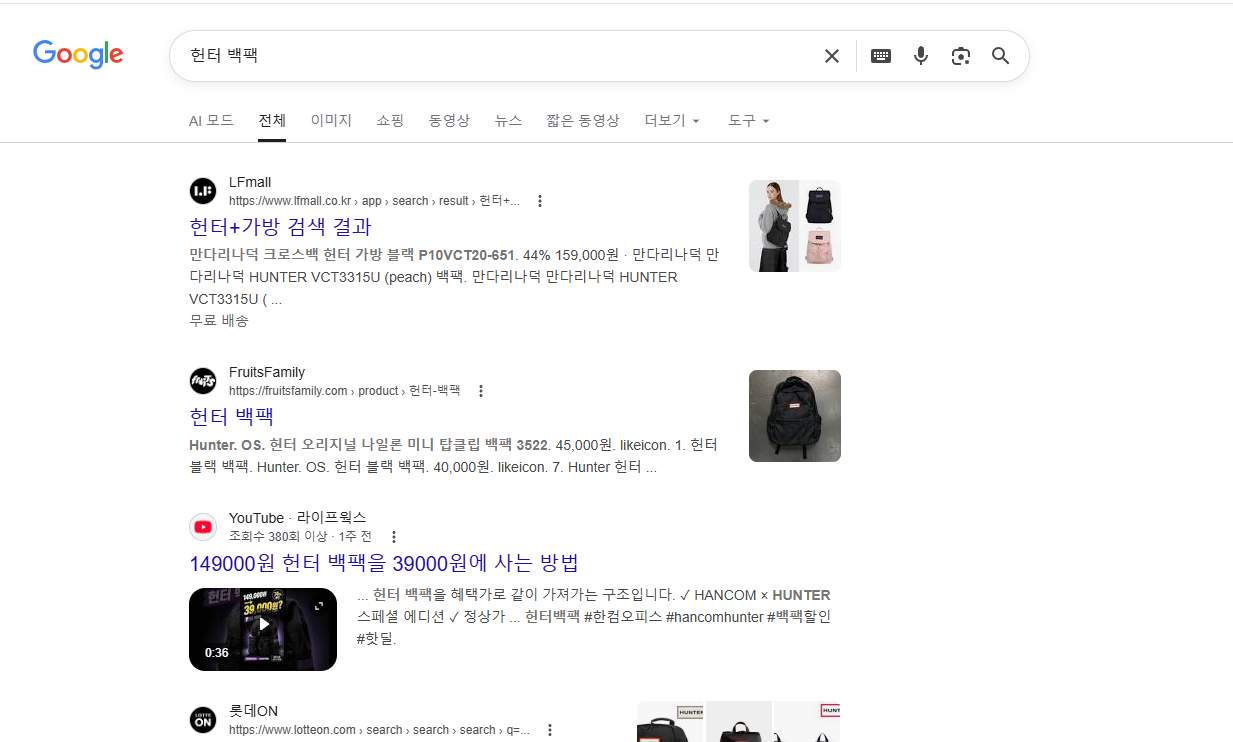Switch to 뉴스 tab
This screenshot has height=742, width=1233.
tap(508, 121)
